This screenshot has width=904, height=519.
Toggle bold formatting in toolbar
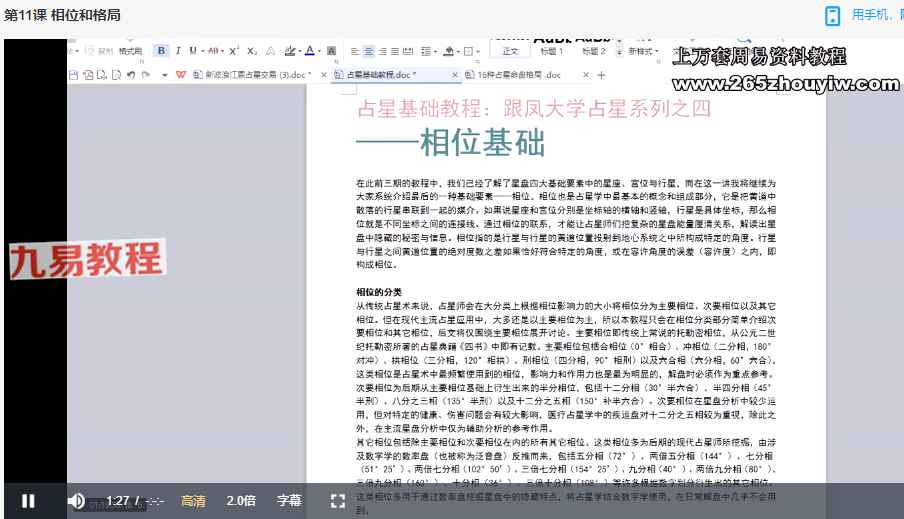click(162, 51)
